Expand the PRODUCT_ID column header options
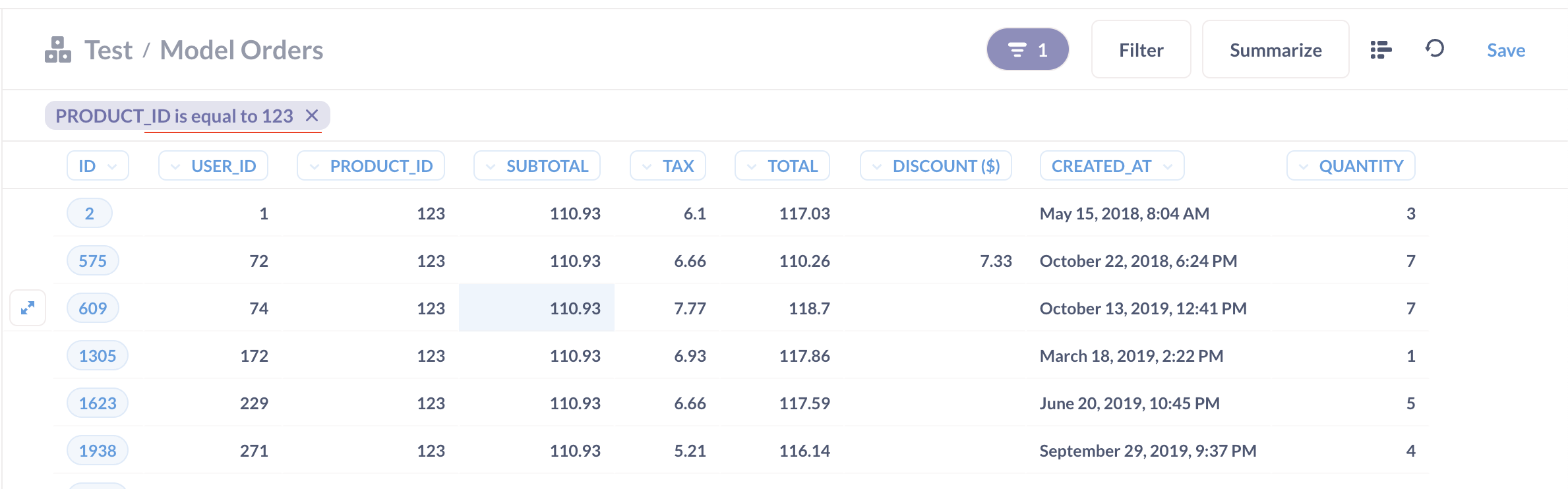This screenshot has height=489, width=1568. coord(371,165)
